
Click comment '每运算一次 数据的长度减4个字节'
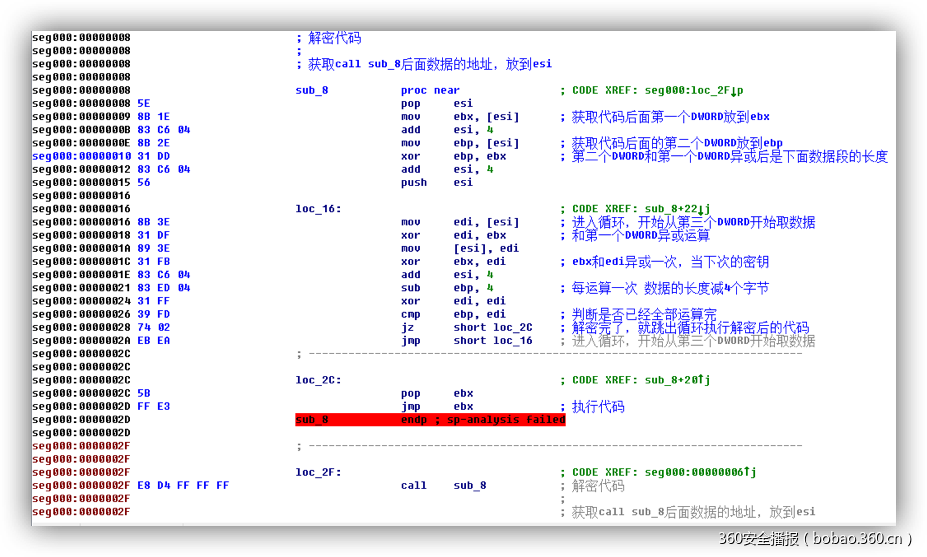tap(670, 288)
